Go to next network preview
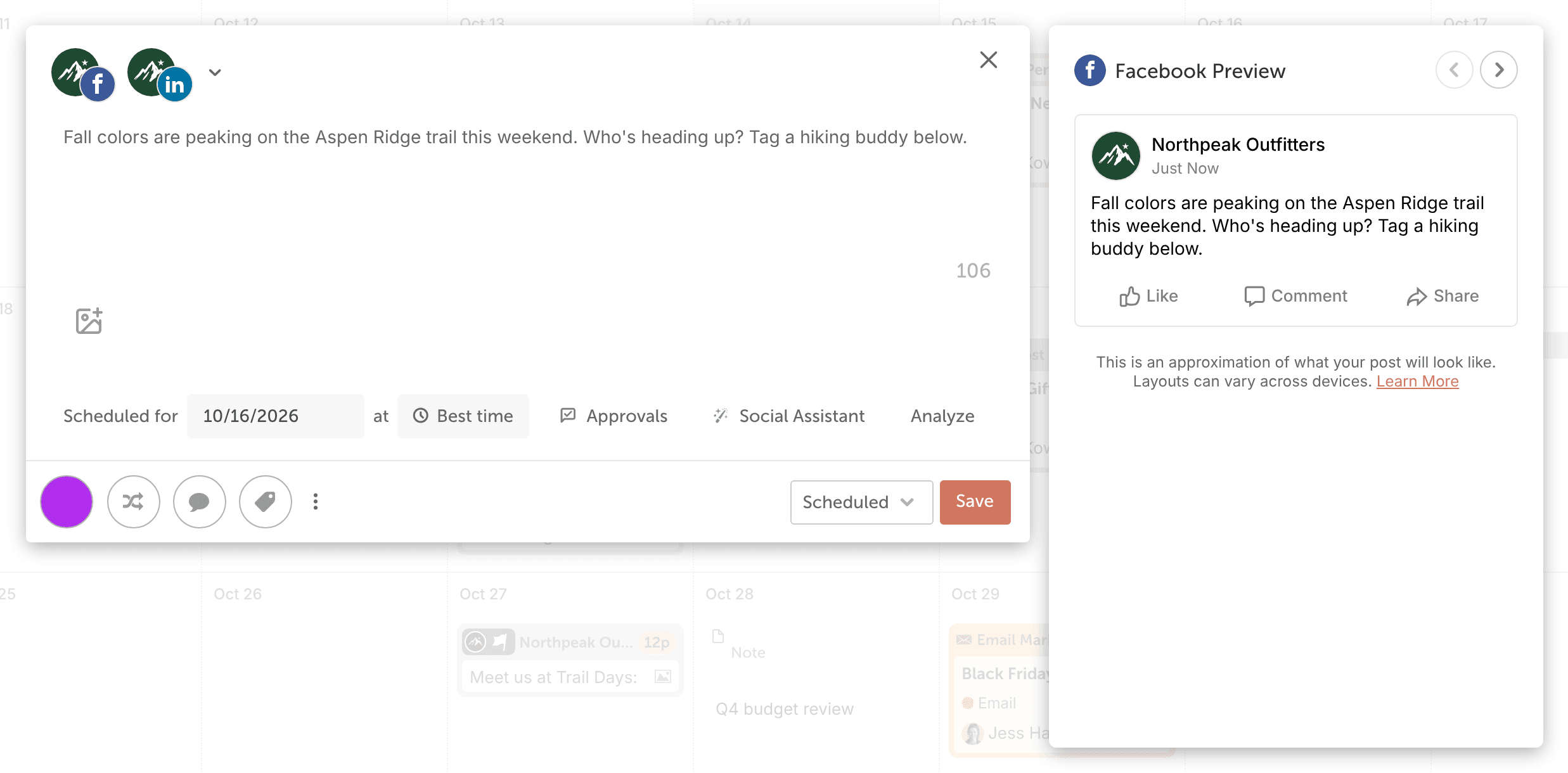1568x773 pixels. (1498, 70)
